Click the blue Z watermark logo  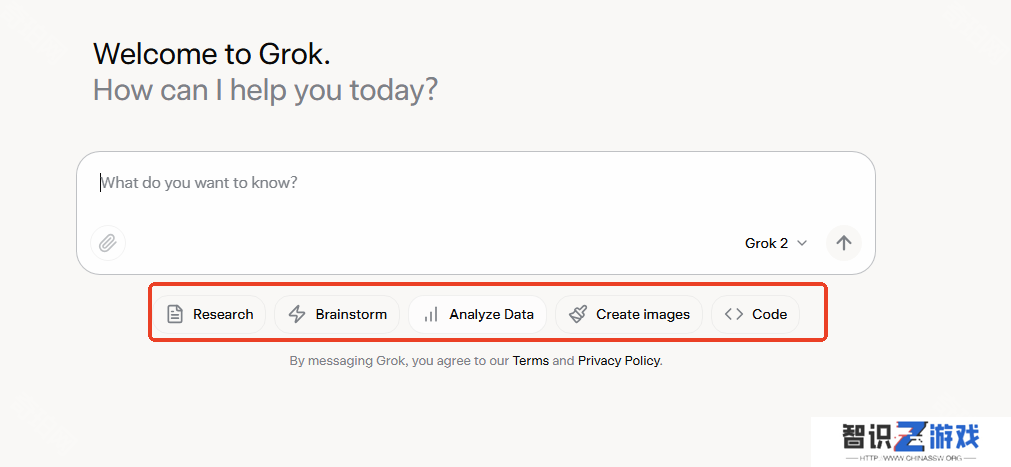[913, 437]
